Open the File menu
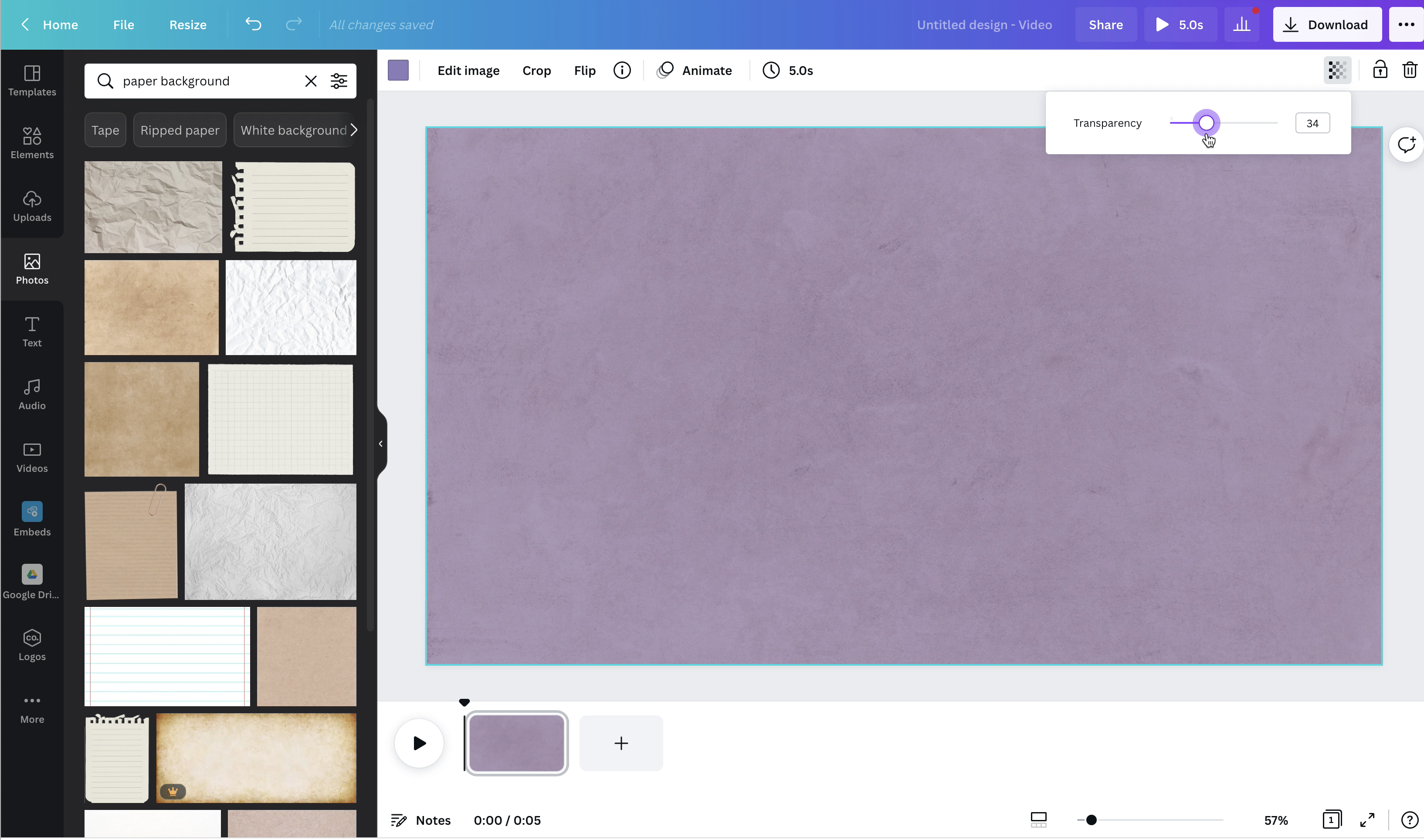 (x=123, y=24)
